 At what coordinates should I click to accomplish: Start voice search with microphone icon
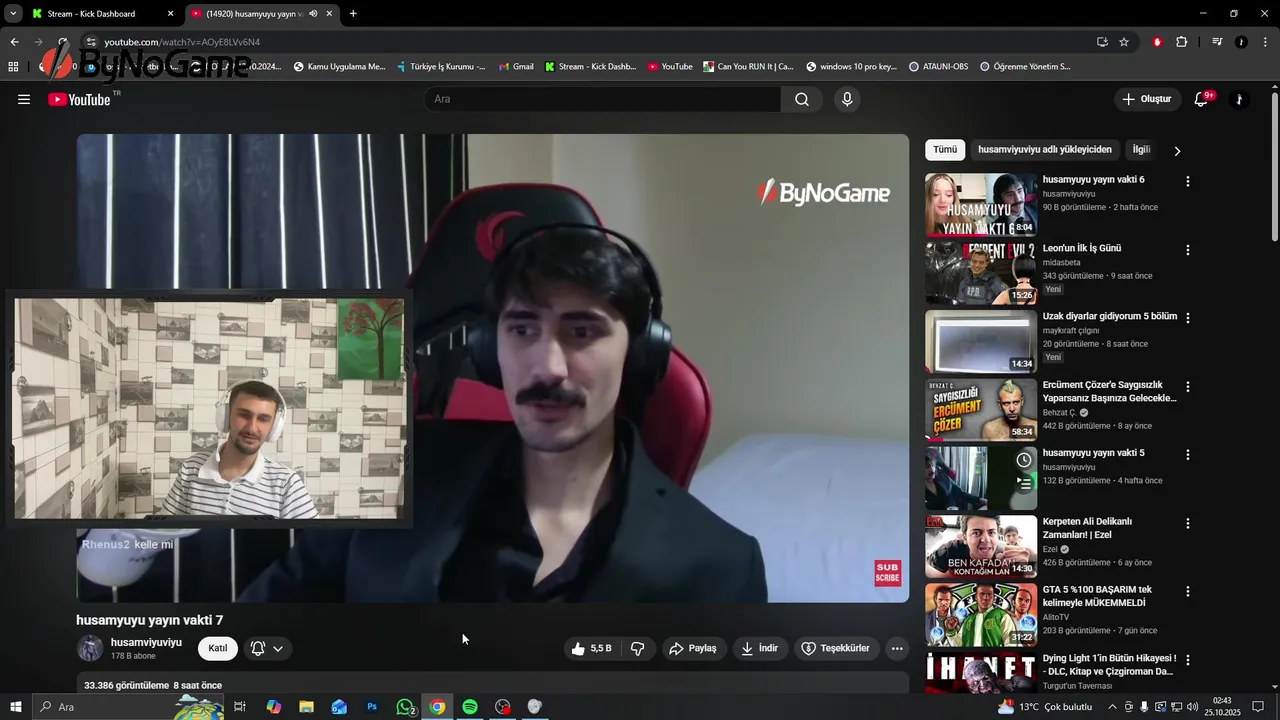pos(847,99)
